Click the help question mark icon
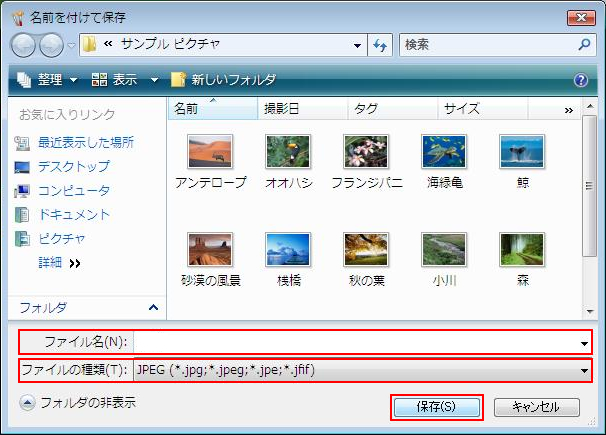The height and width of the screenshot is (435, 606). (x=581, y=80)
